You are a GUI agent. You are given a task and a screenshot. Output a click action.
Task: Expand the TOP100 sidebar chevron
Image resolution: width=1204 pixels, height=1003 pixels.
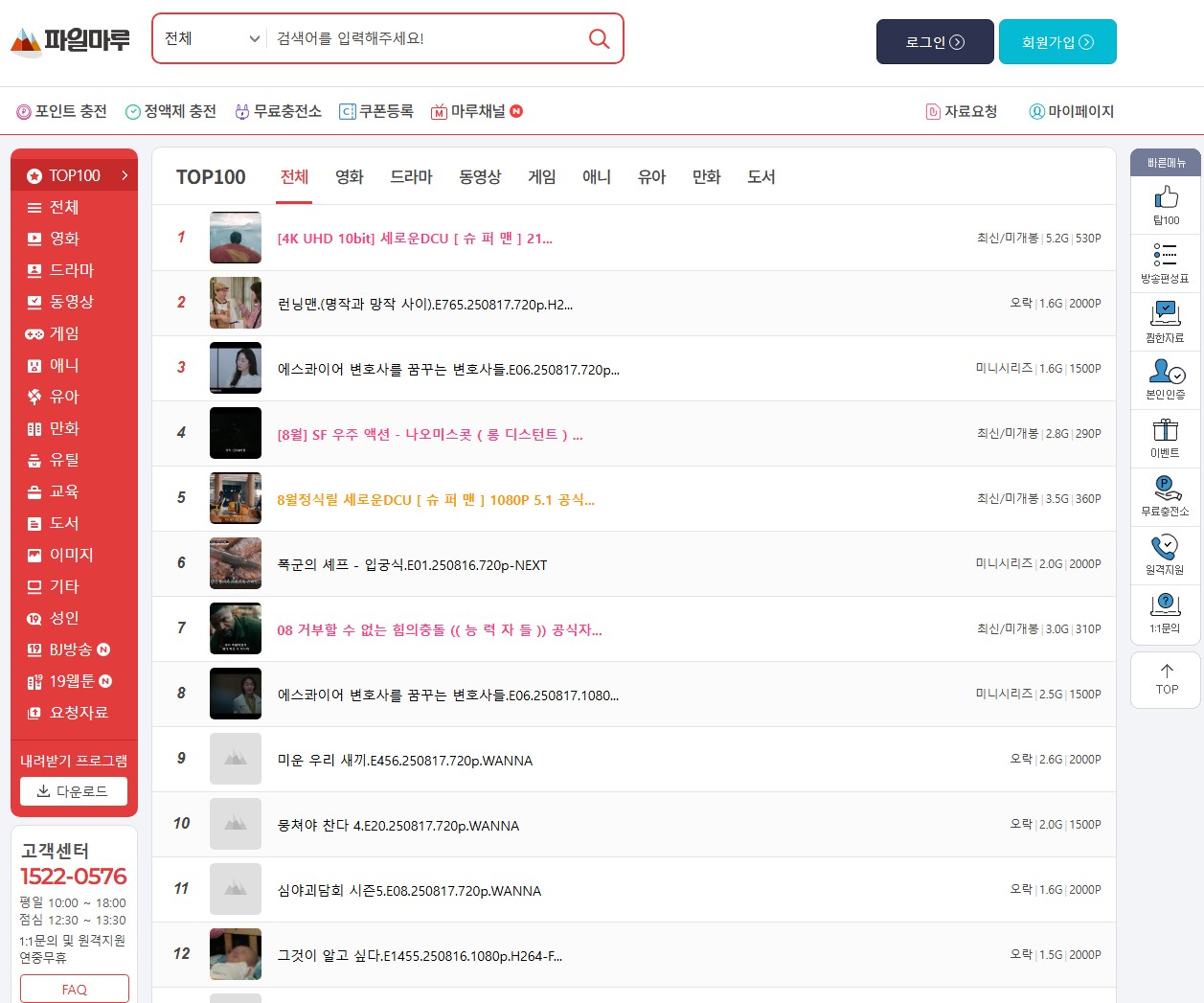coord(125,175)
